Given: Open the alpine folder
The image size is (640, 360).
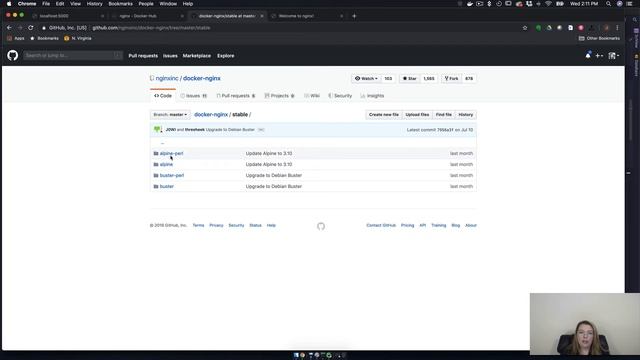Looking at the screenshot, I should click(166, 164).
